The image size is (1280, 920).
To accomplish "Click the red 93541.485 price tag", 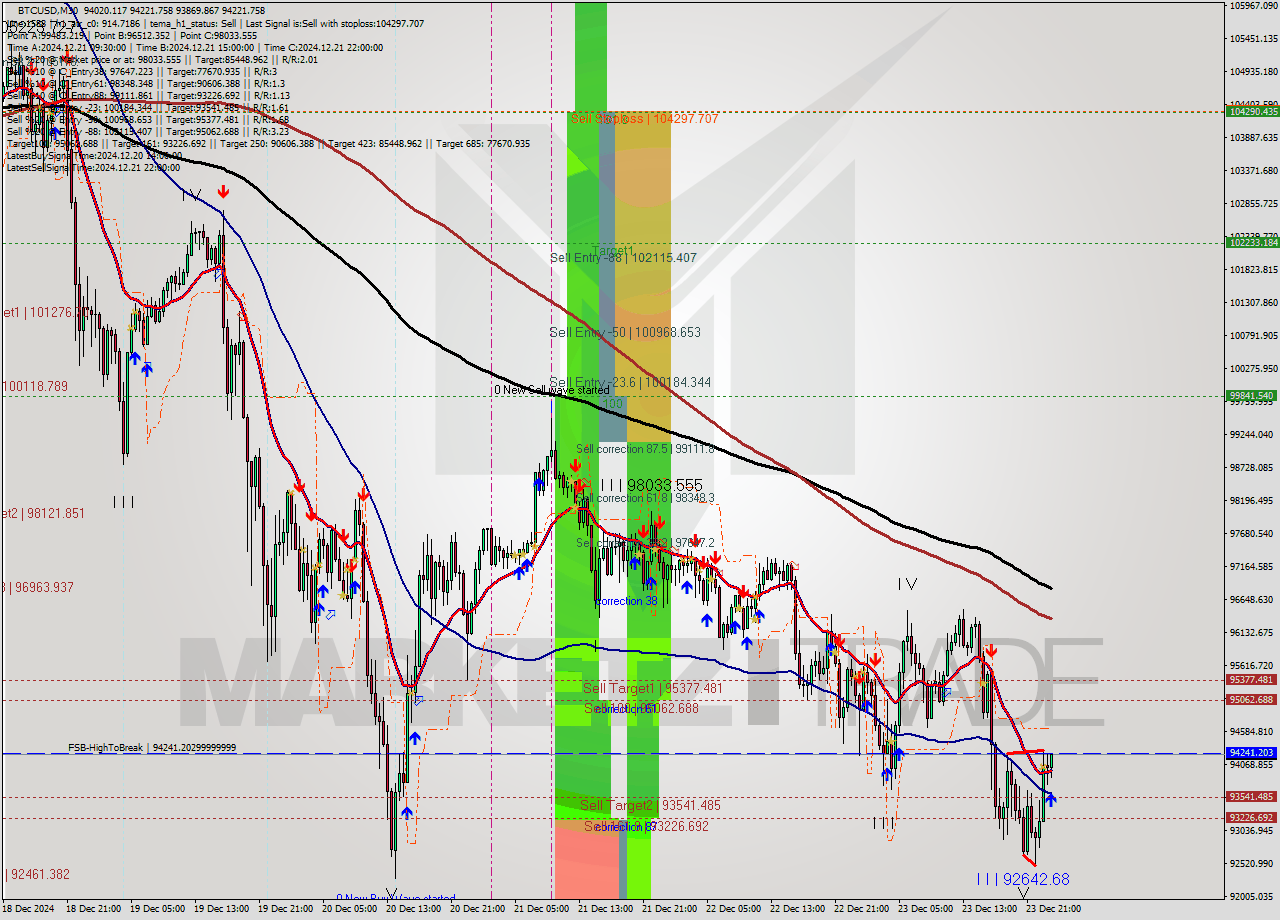I will [x=1252, y=796].
